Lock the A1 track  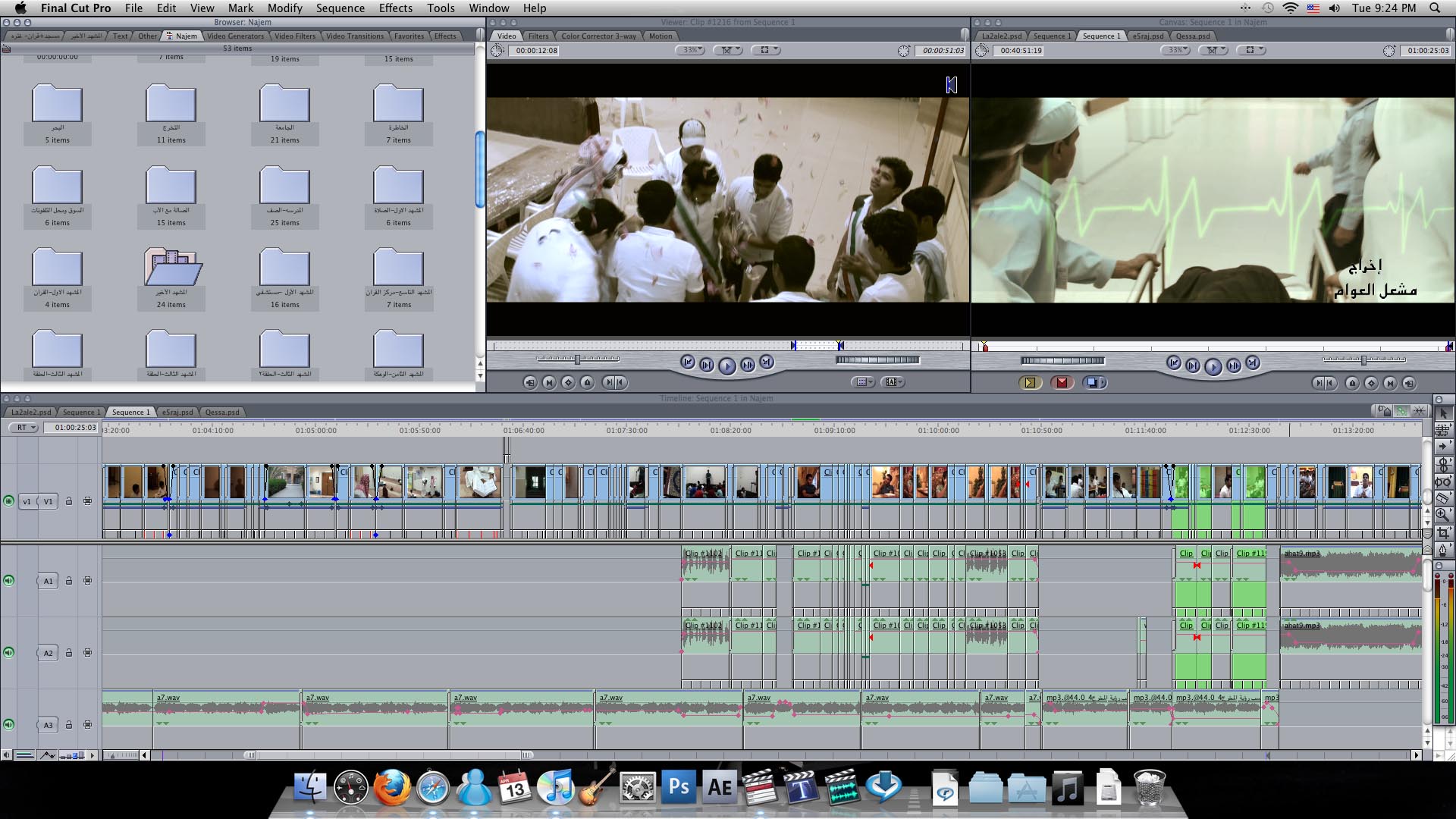(69, 581)
